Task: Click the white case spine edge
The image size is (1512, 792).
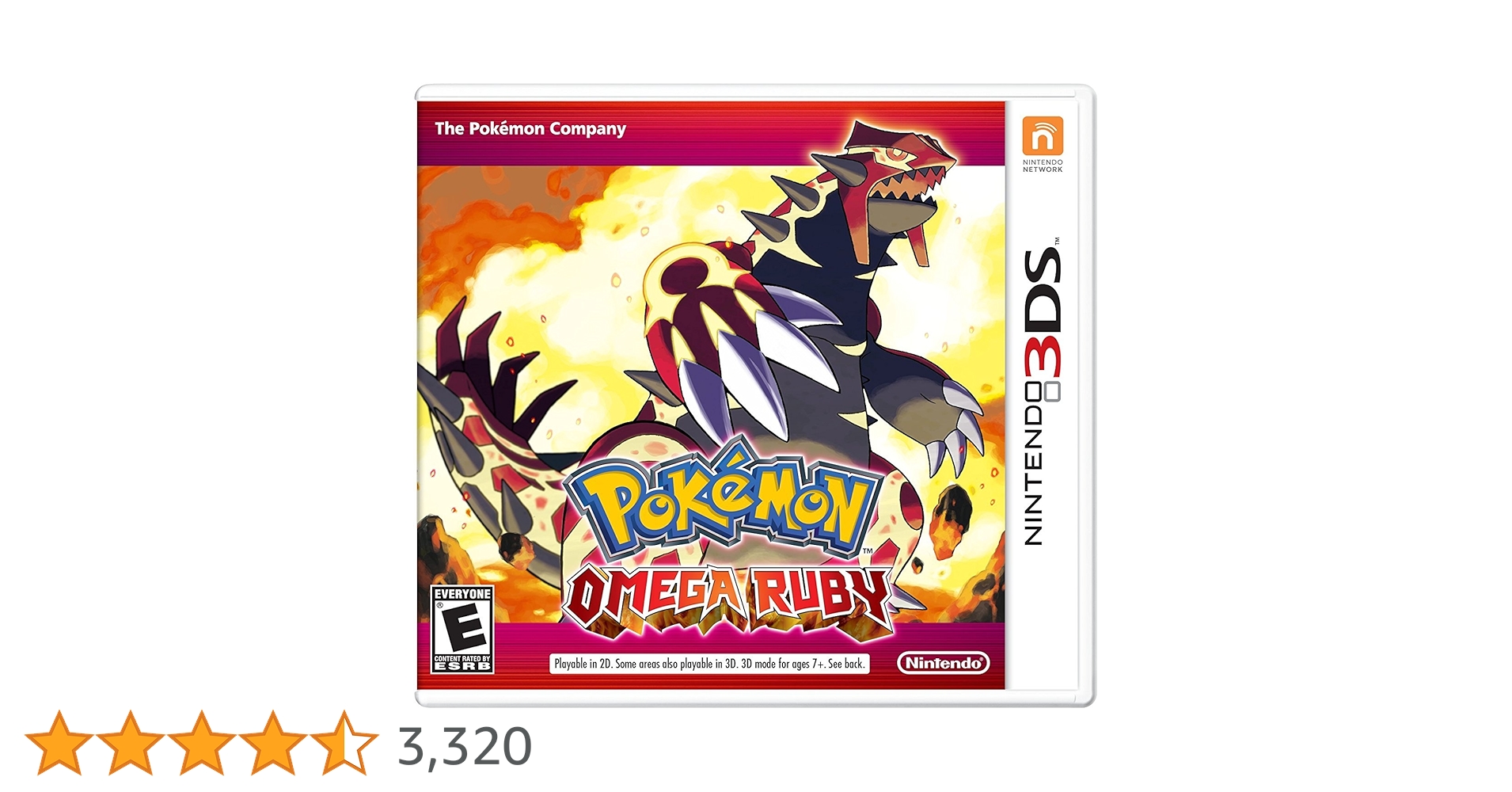Action: 1088,396
